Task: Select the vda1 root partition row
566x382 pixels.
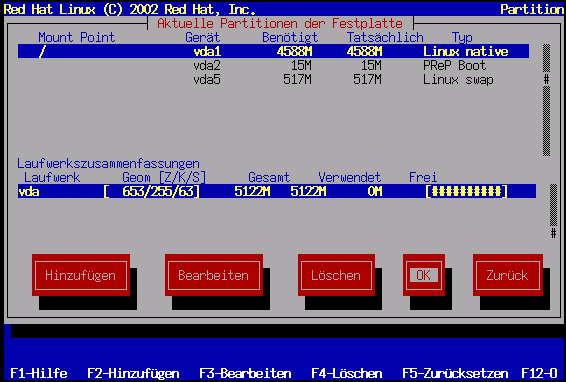Action: click(x=273, y=51)
